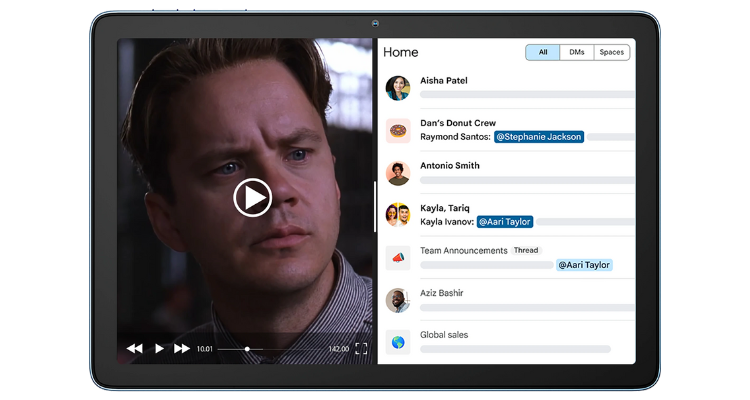The width and height of the screenshot is (750, 400).
Task: Click the large center play button on video
Action: point(252,197)
